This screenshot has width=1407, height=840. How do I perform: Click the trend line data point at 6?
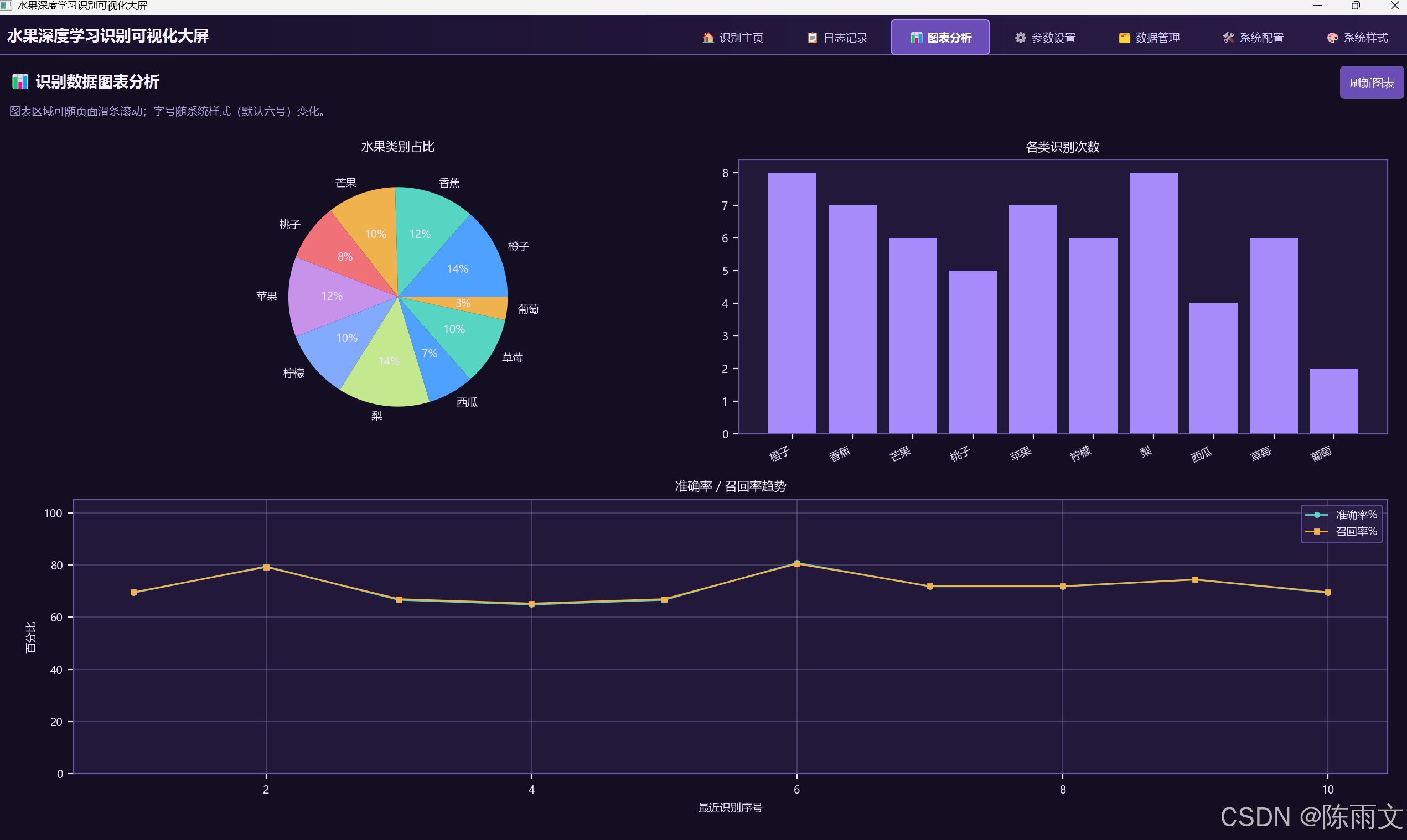(x=796, y=564)
